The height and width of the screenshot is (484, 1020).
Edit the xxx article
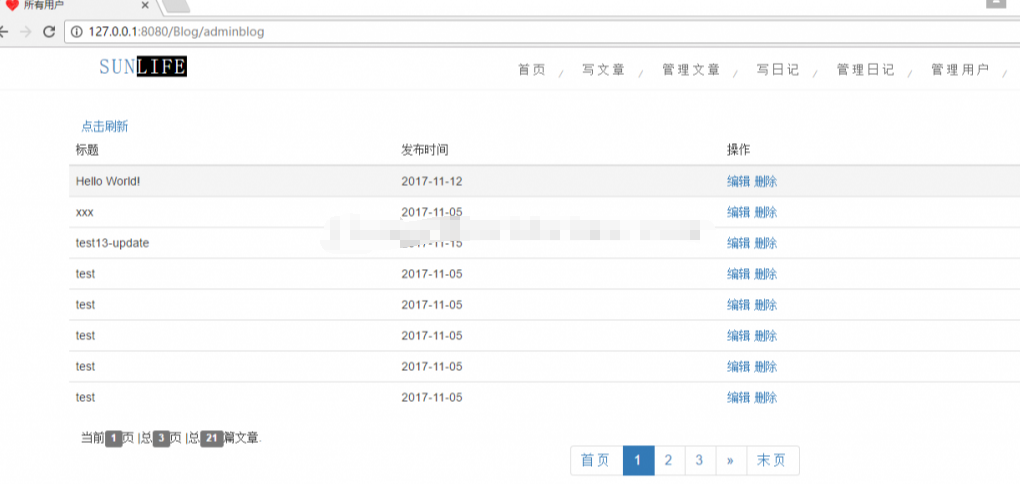click(x=738, y=212)
